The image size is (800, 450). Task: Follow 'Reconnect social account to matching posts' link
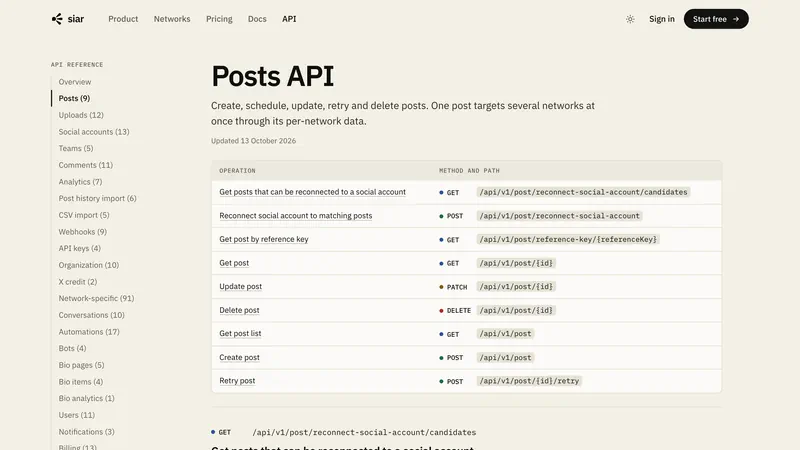tap(295, 216)
